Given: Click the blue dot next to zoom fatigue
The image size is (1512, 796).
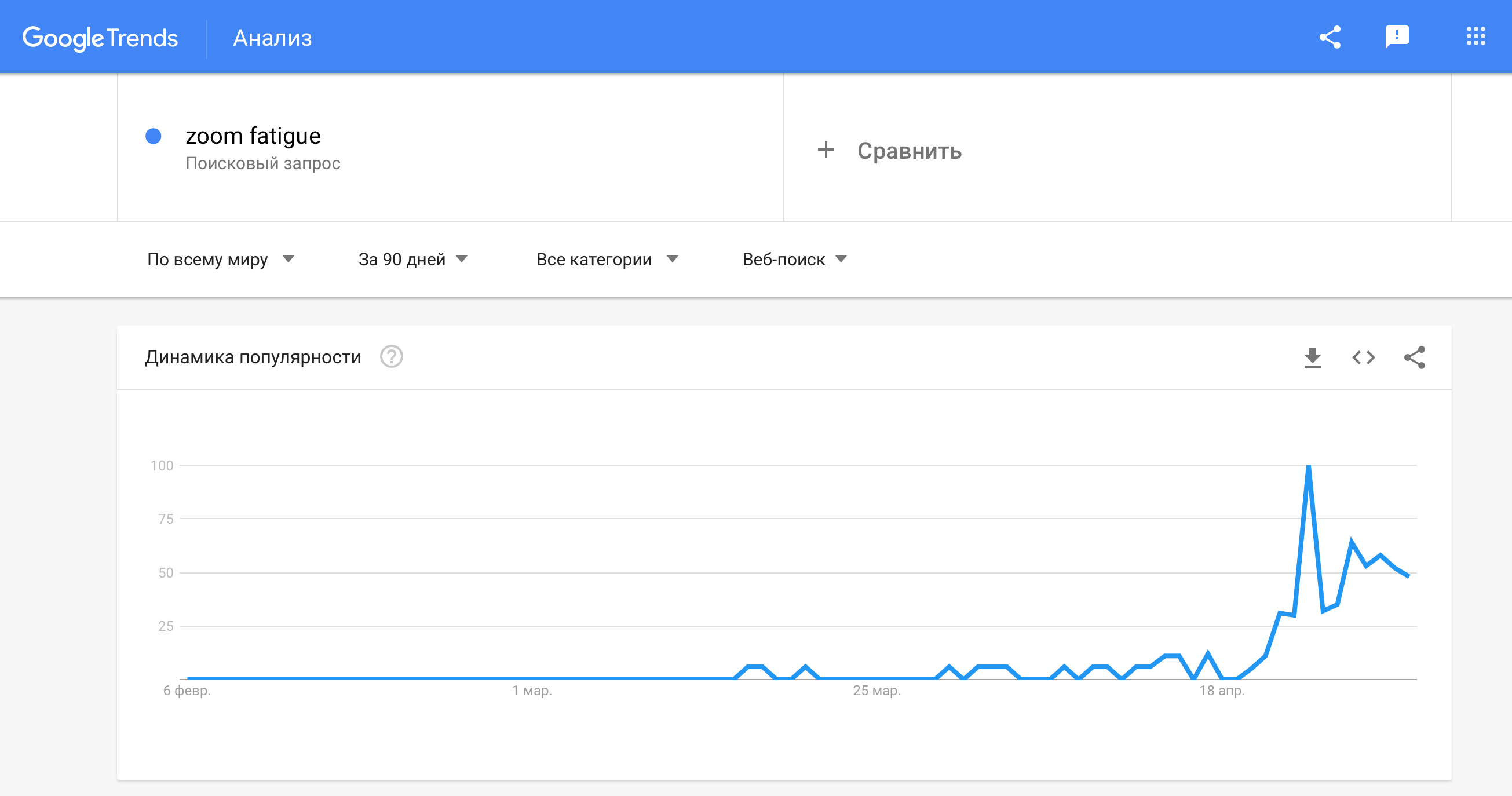Looking at the screenshot, I should pyautogui.click(x=153, y=136).
